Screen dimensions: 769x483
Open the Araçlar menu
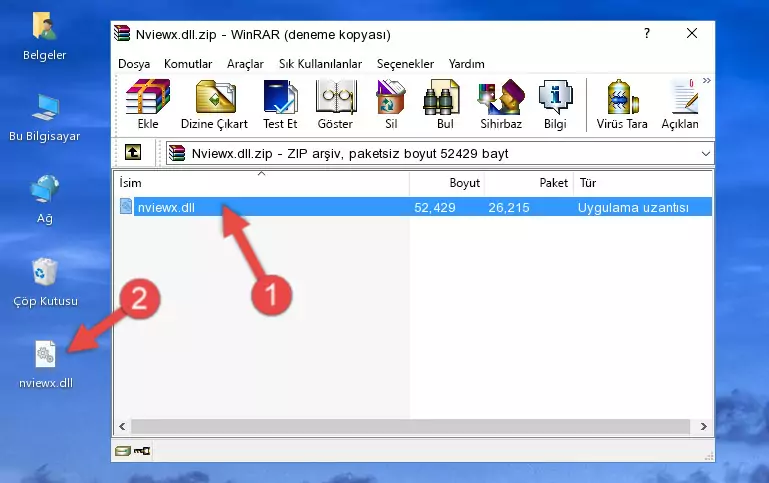(245, 64)
